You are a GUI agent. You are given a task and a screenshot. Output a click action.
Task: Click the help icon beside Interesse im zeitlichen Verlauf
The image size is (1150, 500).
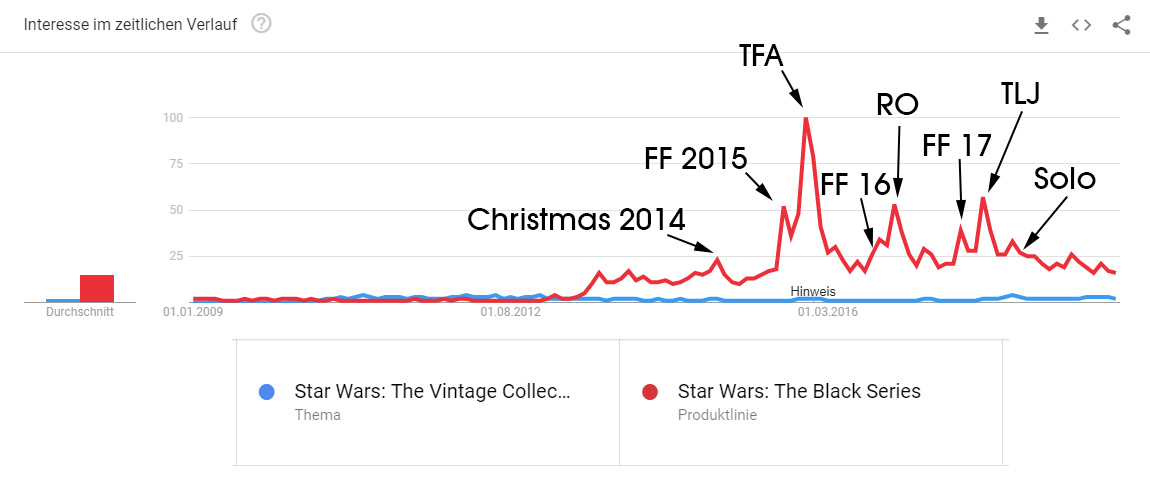(x=261, y=24)
